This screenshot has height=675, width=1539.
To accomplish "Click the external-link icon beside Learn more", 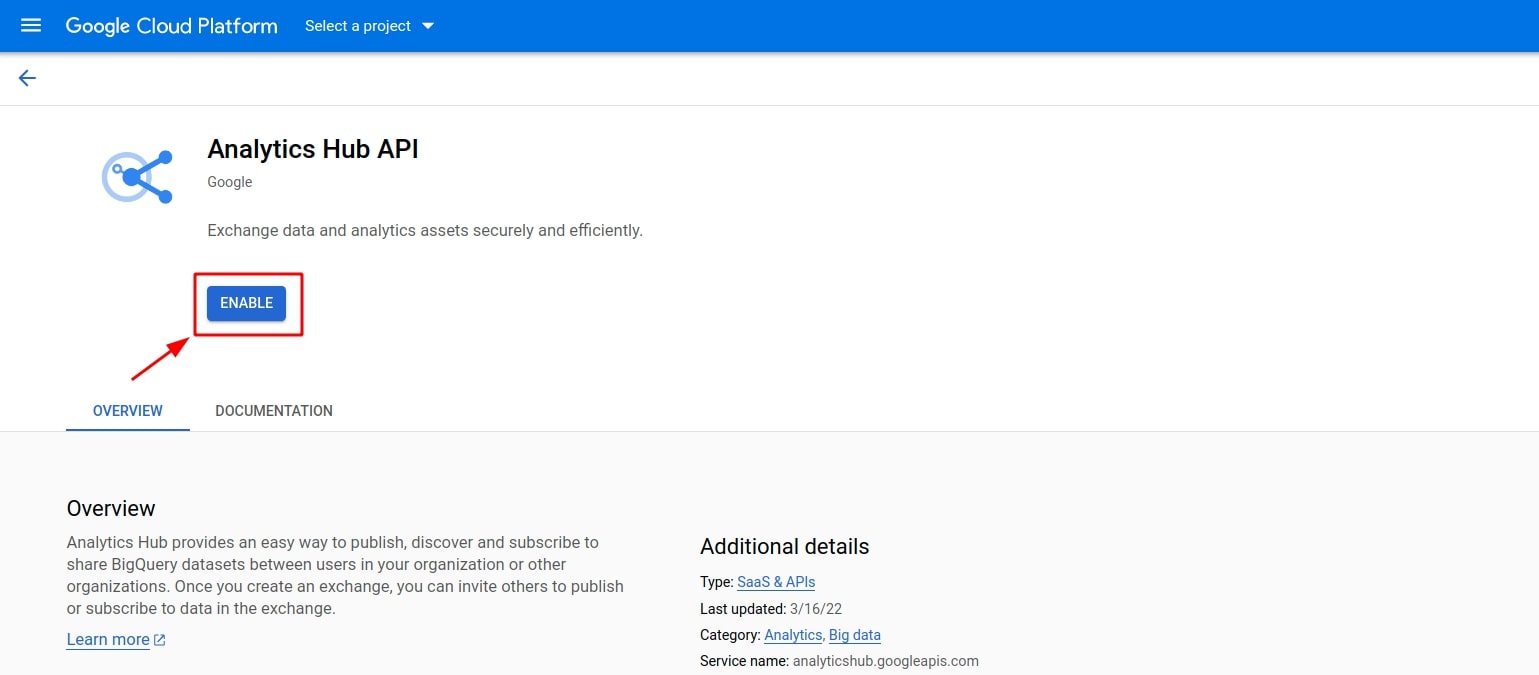I will click(159, 639).
